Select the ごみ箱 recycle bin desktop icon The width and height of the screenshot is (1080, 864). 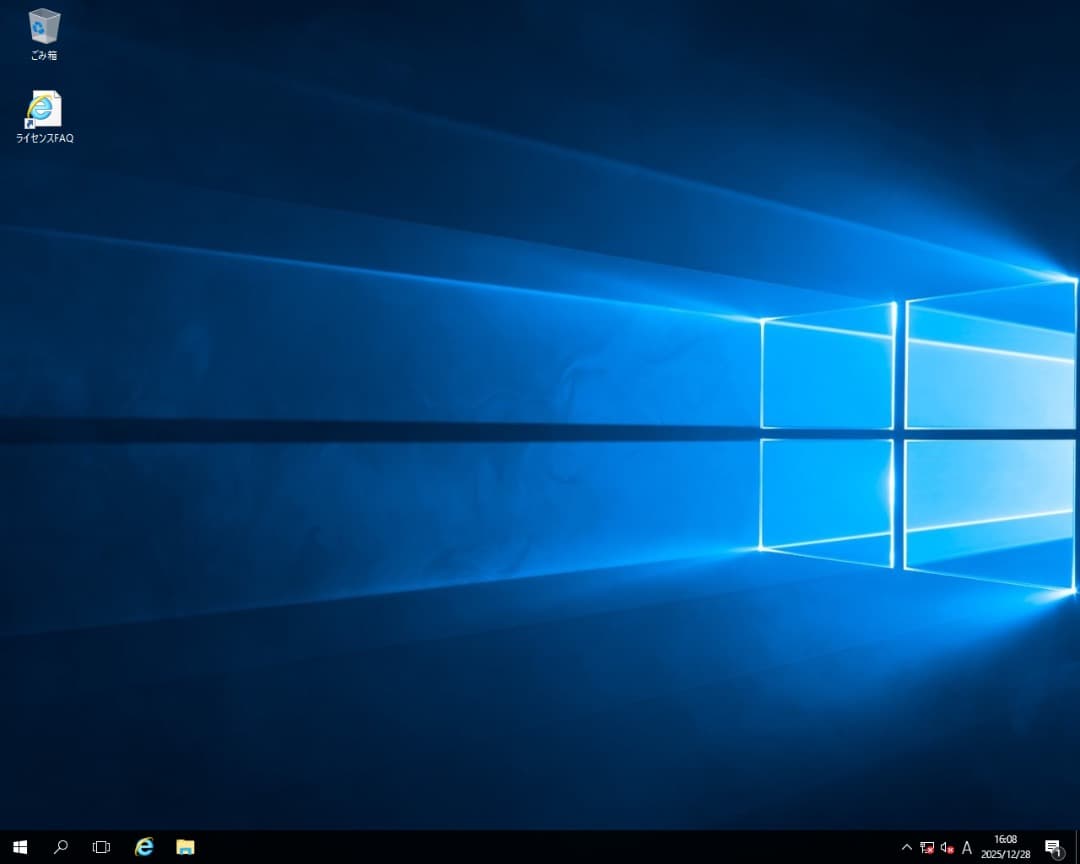(x=44, y=26)
